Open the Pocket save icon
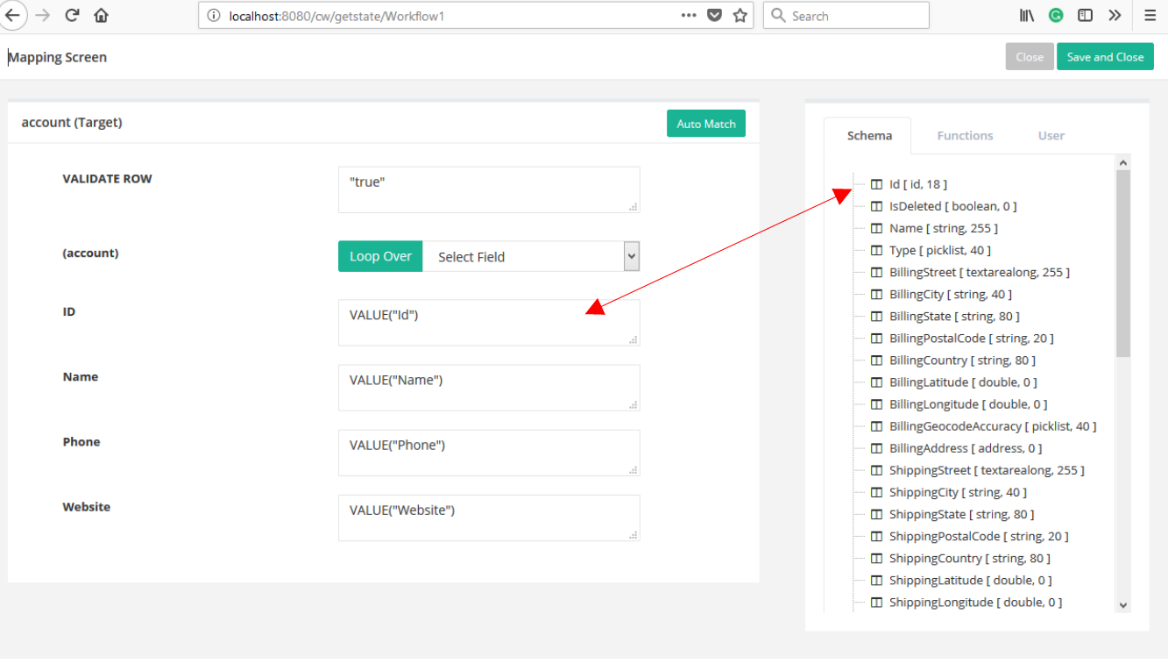The image size is (1168, 671). tap(714, 15)
